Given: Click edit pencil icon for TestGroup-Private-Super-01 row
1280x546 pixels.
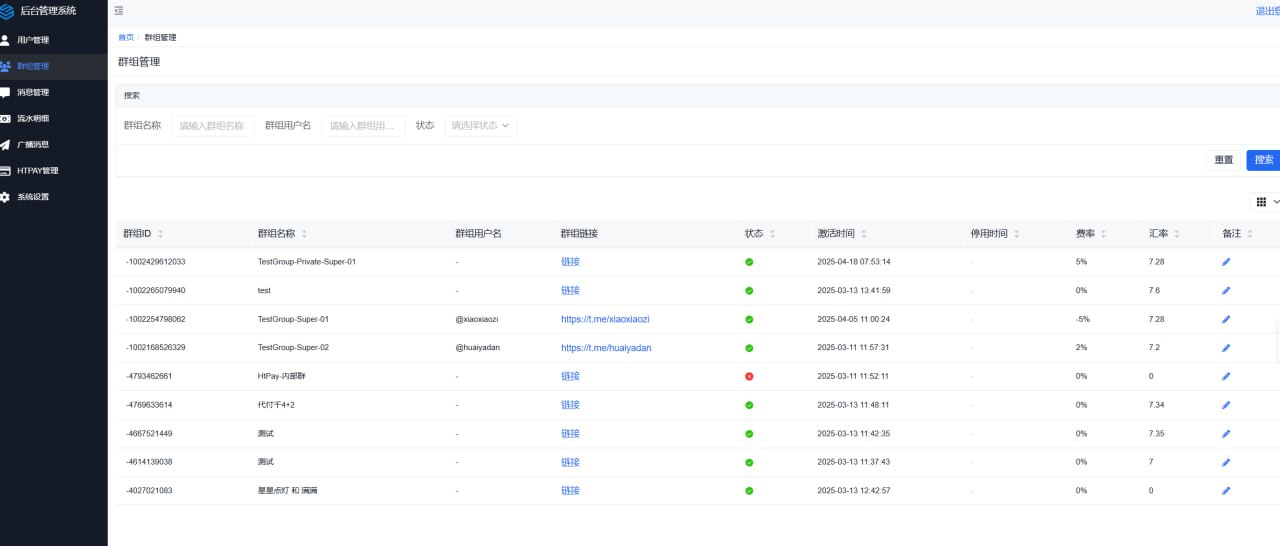Looking at the screenshot, I should [1226, 262].
